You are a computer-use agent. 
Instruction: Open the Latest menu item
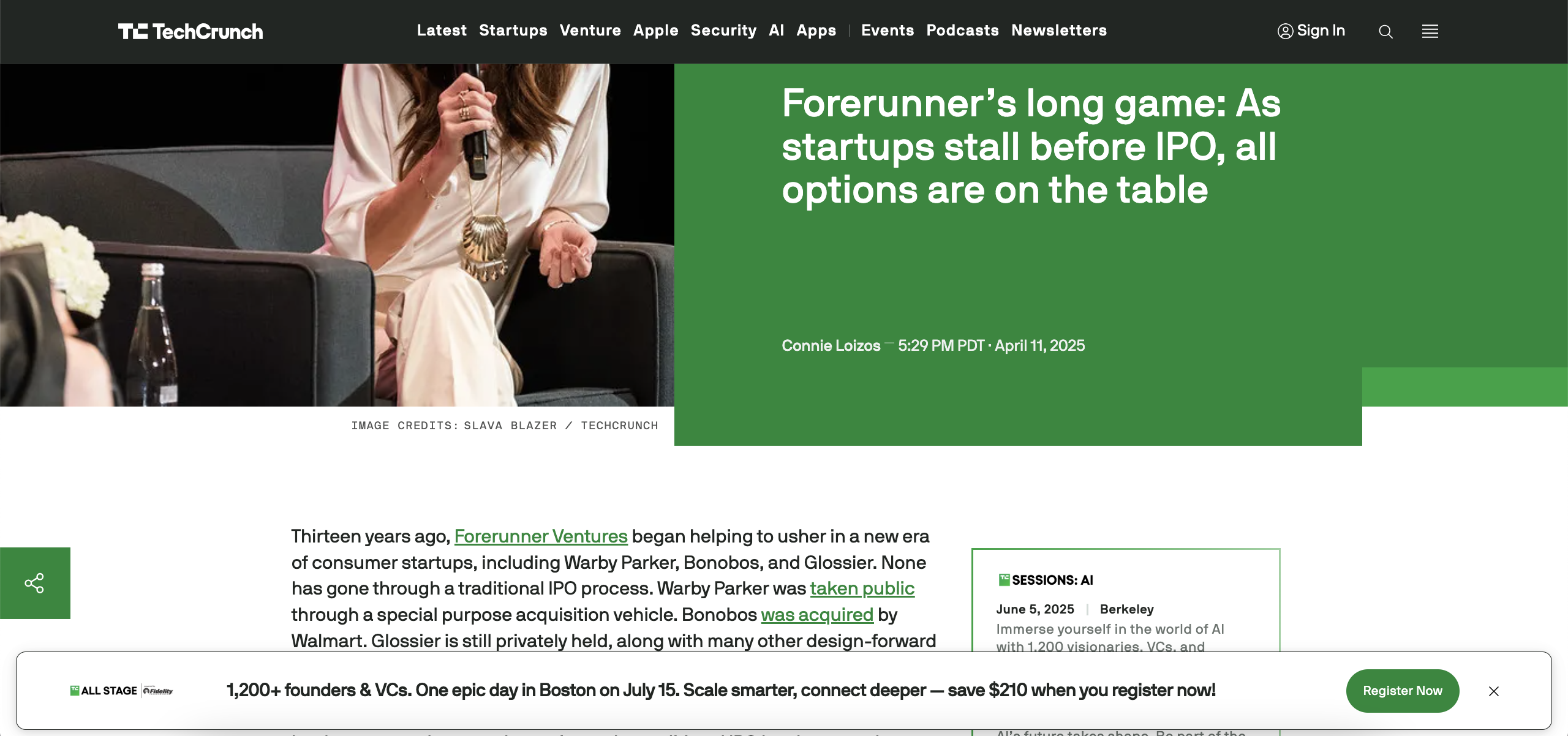click(442, 30)
